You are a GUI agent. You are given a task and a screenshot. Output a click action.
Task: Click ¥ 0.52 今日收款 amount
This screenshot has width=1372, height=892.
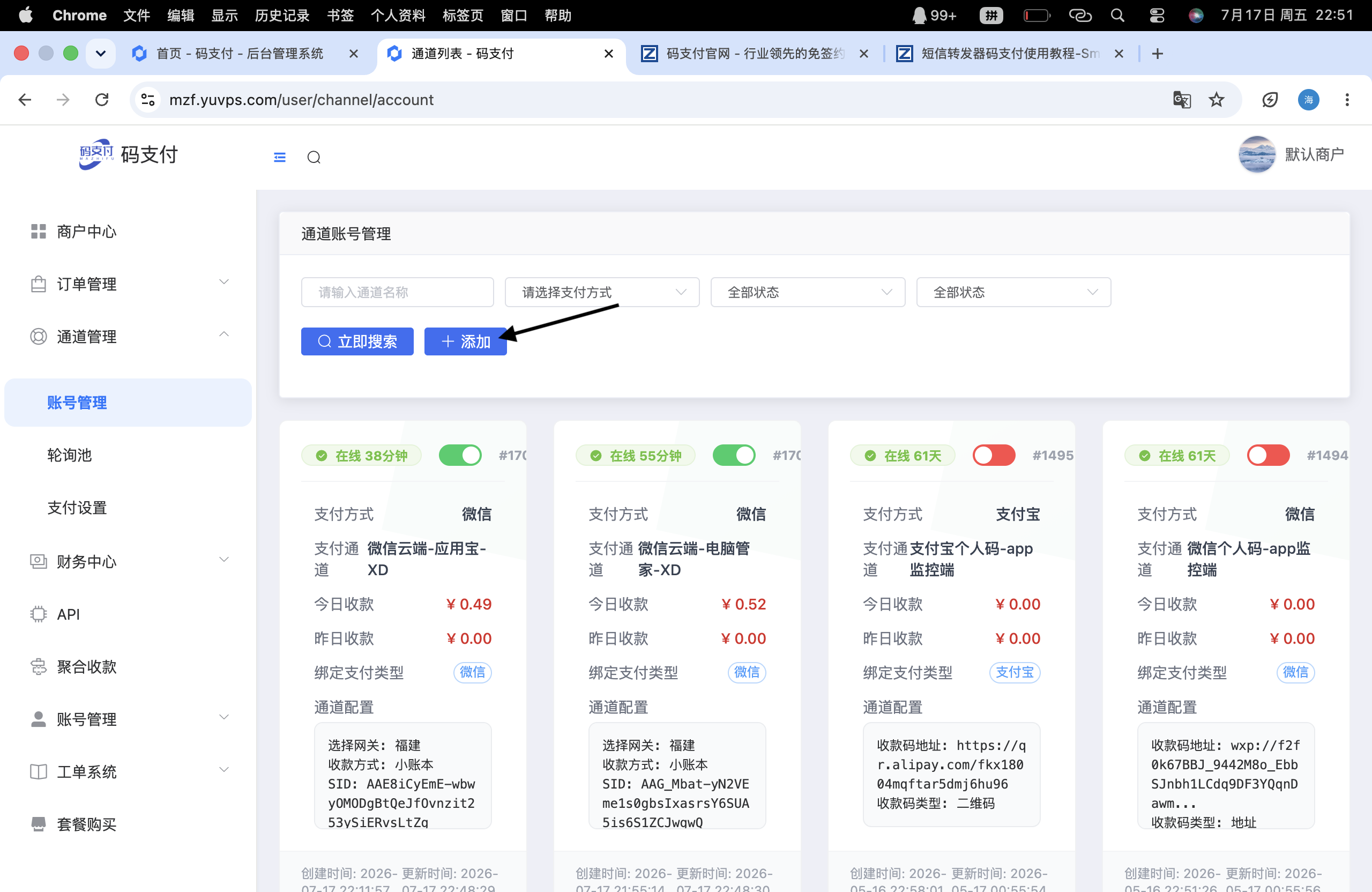pyautogui.click(x=743, y=604)
